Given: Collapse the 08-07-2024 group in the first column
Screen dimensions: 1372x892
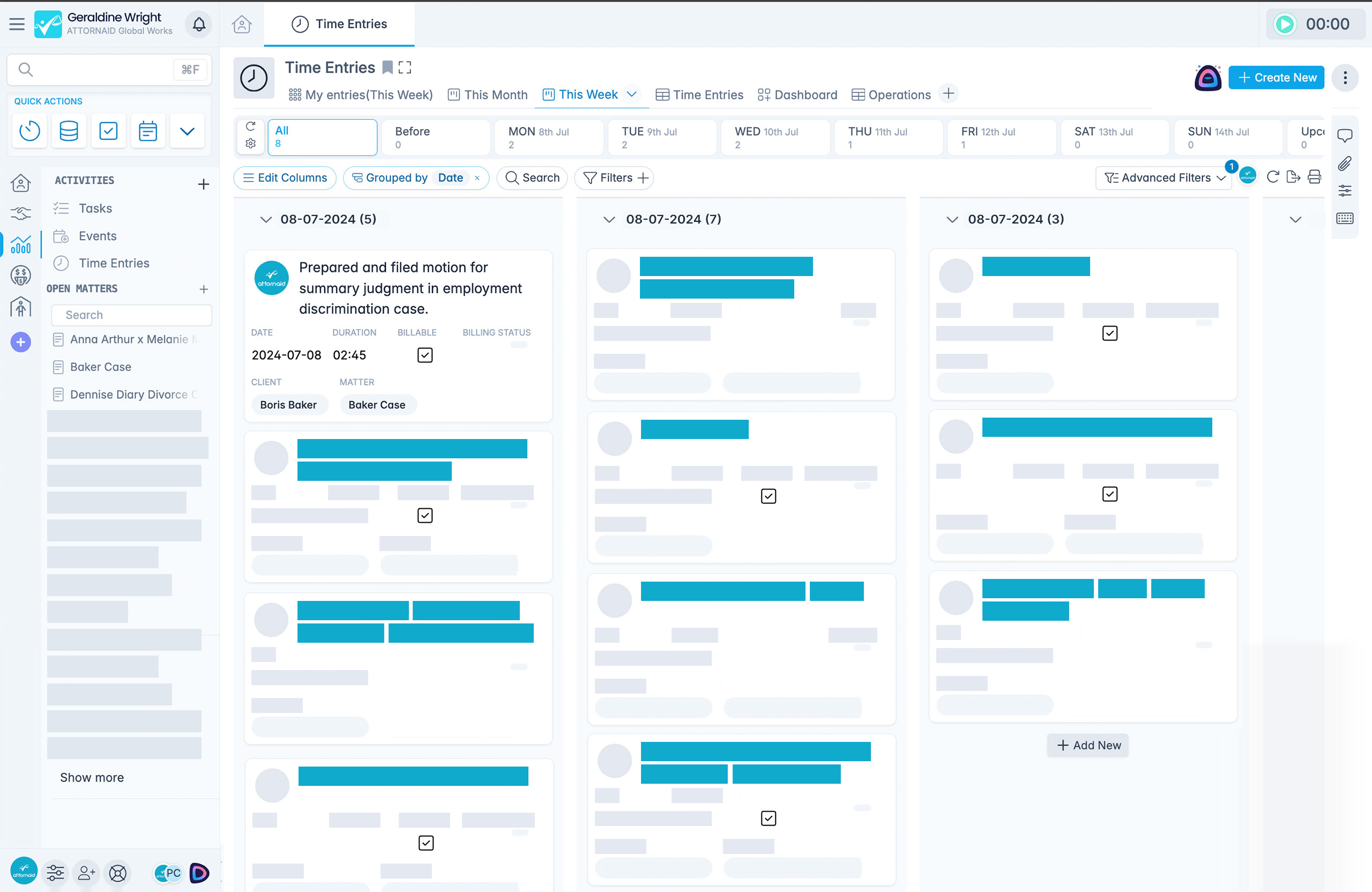Looking at the screenshot, I should (x=266, y=219).
